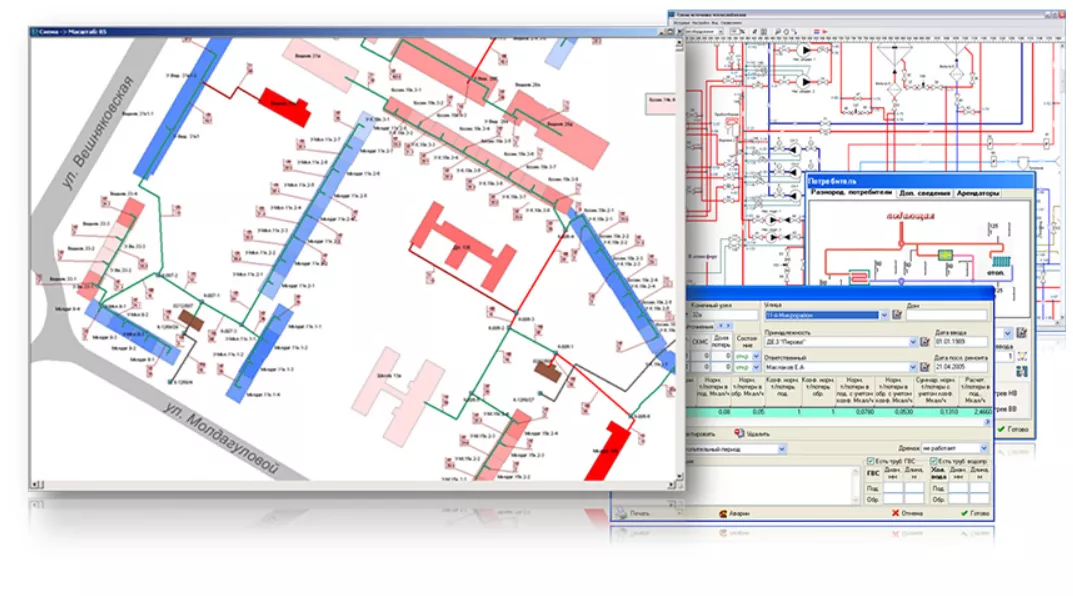The width and height of the screenshot is (1073, 596).
Task: Click the pencil tool in the scheme window toolbar
Action: (x=755, y=31)
